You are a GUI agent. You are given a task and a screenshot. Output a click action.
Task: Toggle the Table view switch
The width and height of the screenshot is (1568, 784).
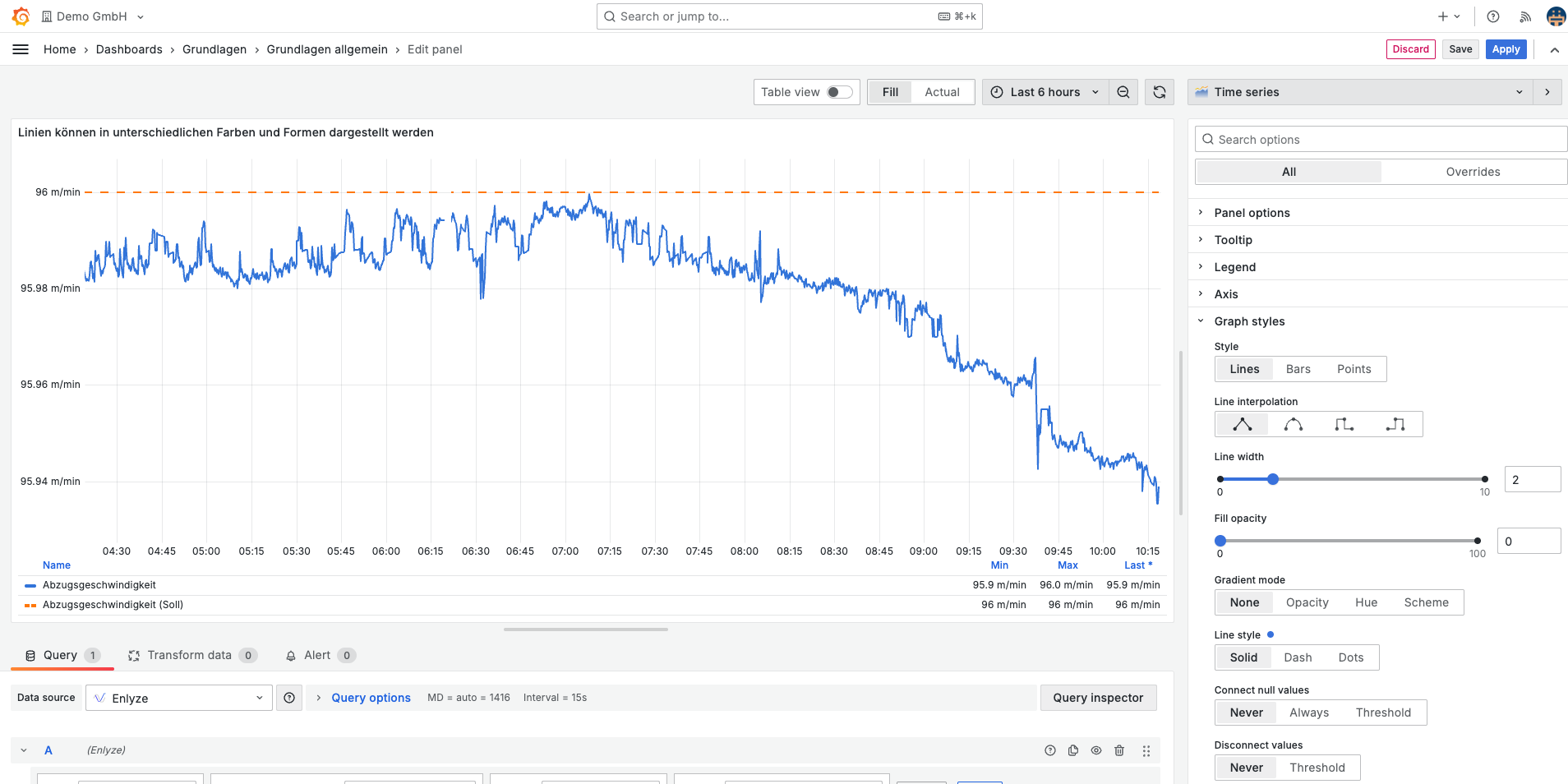(838, 92)
